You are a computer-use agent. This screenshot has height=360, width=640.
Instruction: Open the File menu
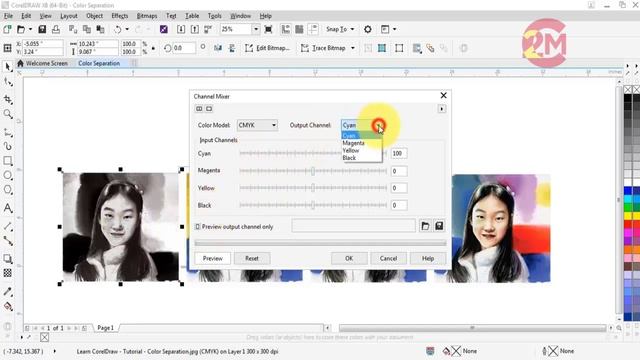coord(8,16)
